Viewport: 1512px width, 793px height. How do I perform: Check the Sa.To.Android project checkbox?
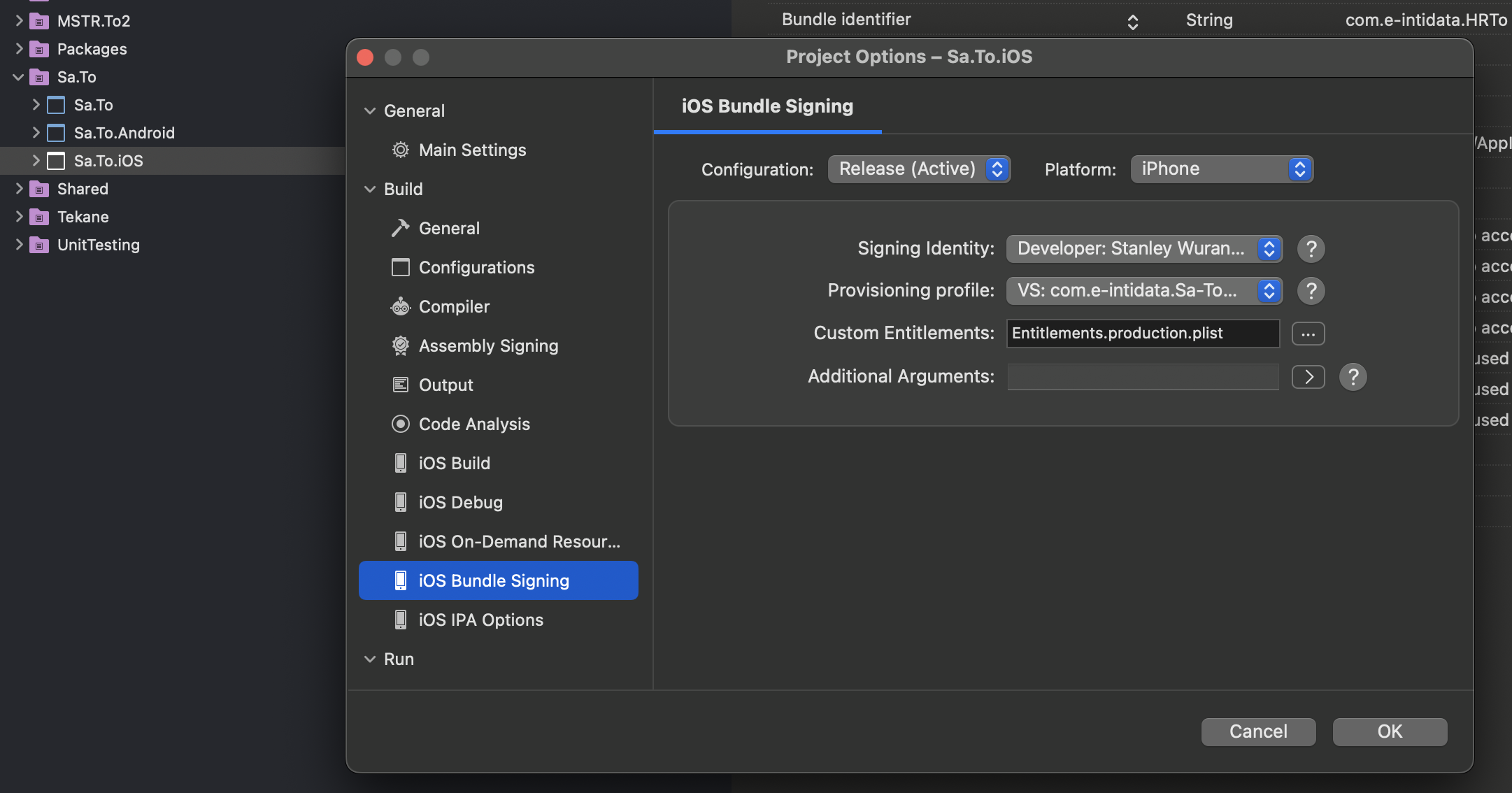tap(55, 132)
